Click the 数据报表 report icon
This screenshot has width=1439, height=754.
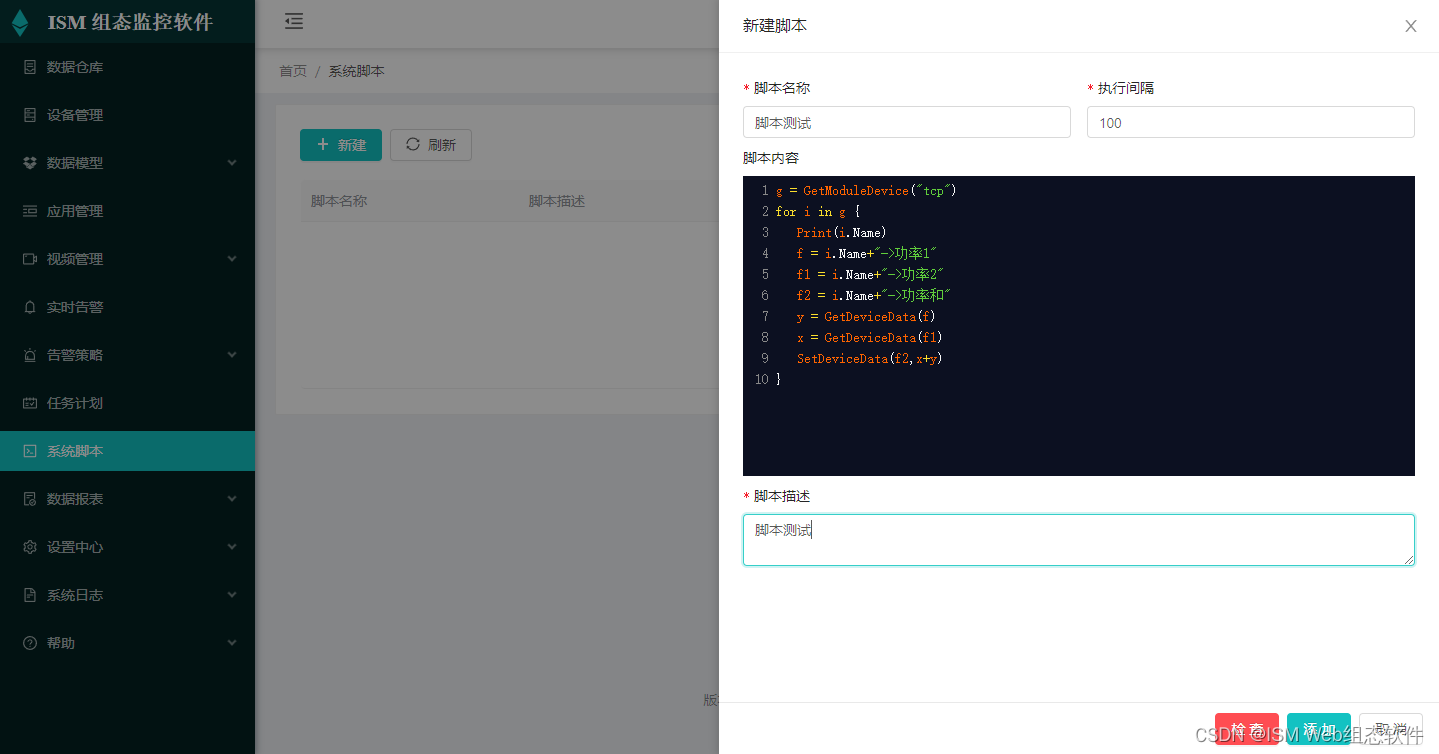click(30, 499)
